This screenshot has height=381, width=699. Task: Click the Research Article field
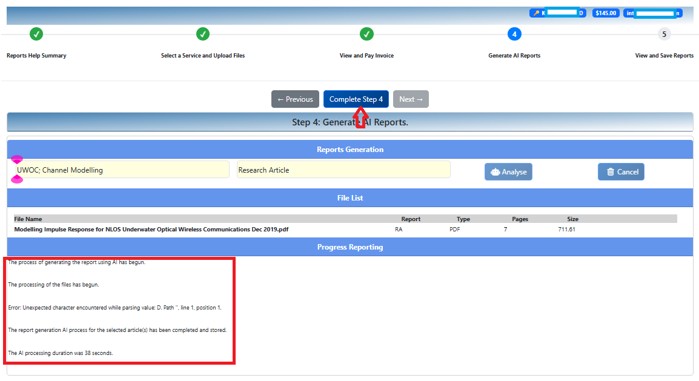click(343, 170)
